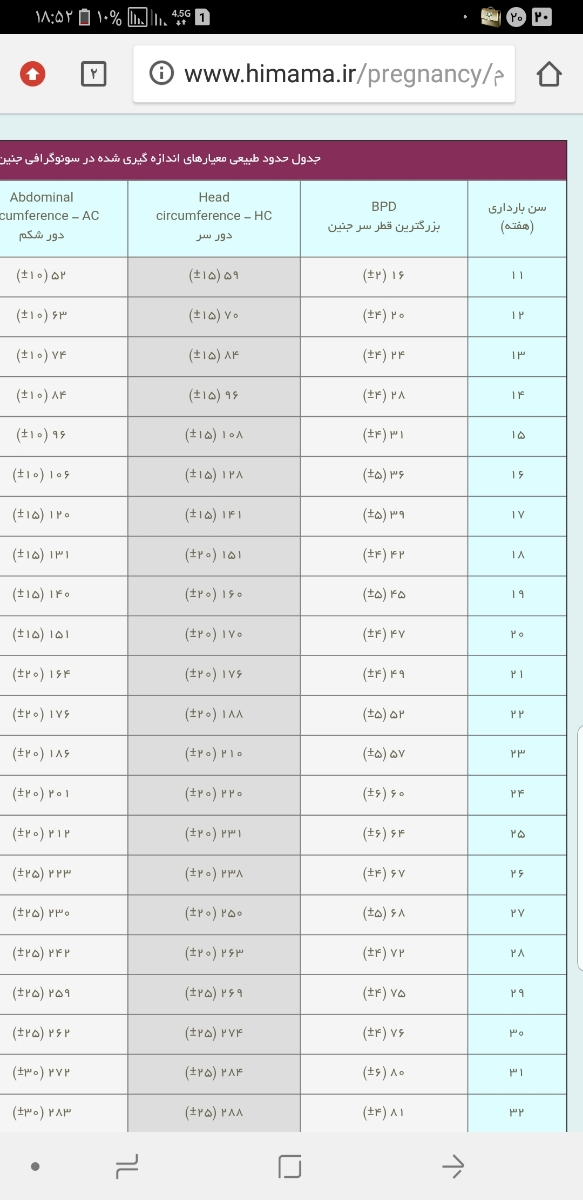
Task: Tap the briefcase notification icon in status bar
Action: pos(491,17)
